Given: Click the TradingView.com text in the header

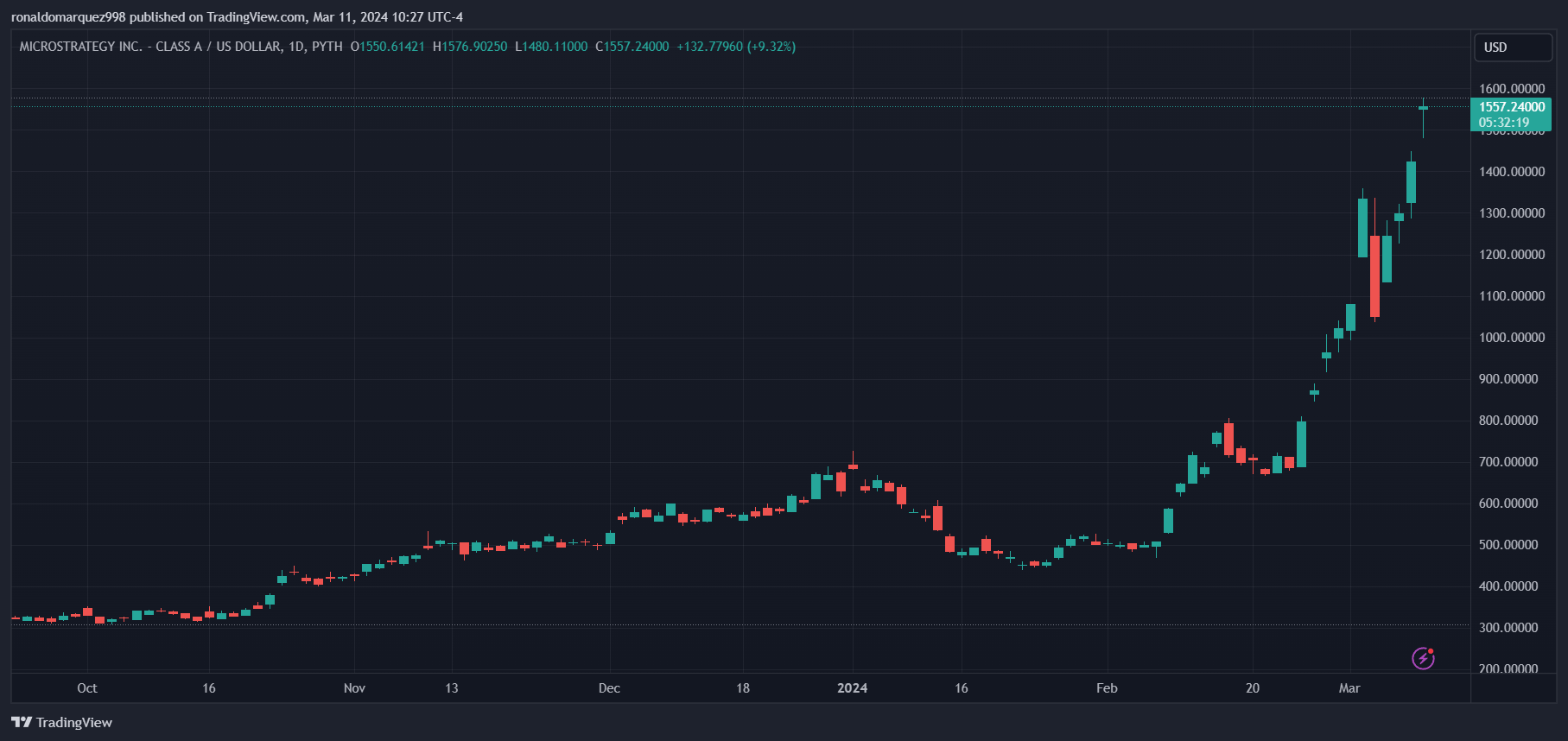Looking at the screenshot, I should coord(256,17).
